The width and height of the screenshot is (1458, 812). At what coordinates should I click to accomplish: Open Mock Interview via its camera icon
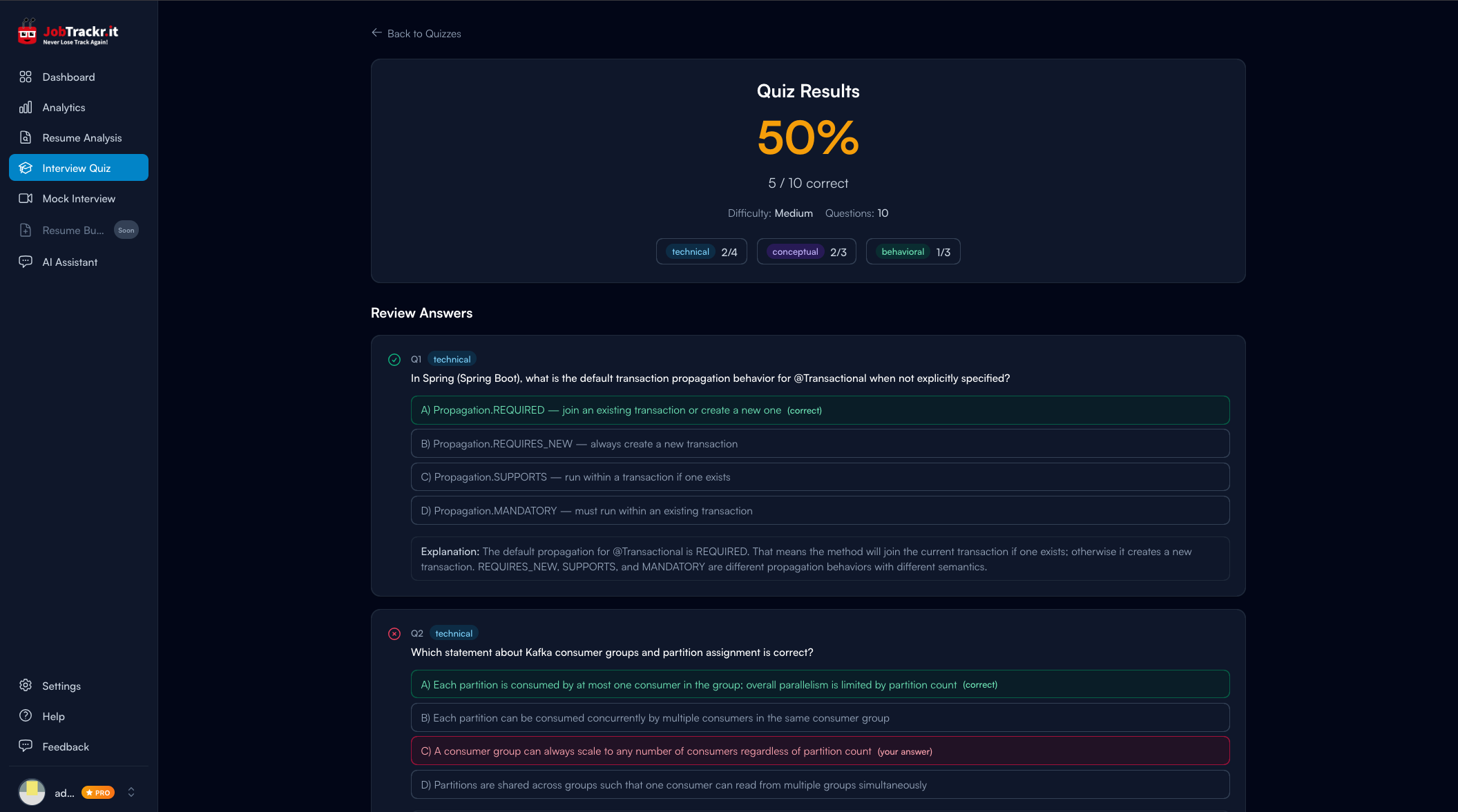(26, 198)
